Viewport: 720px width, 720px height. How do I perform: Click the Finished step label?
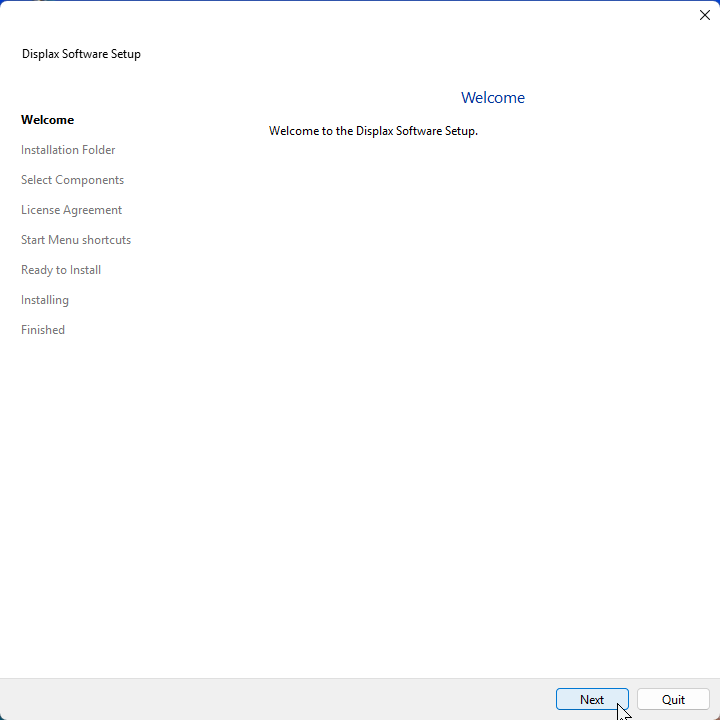[43, 330]
